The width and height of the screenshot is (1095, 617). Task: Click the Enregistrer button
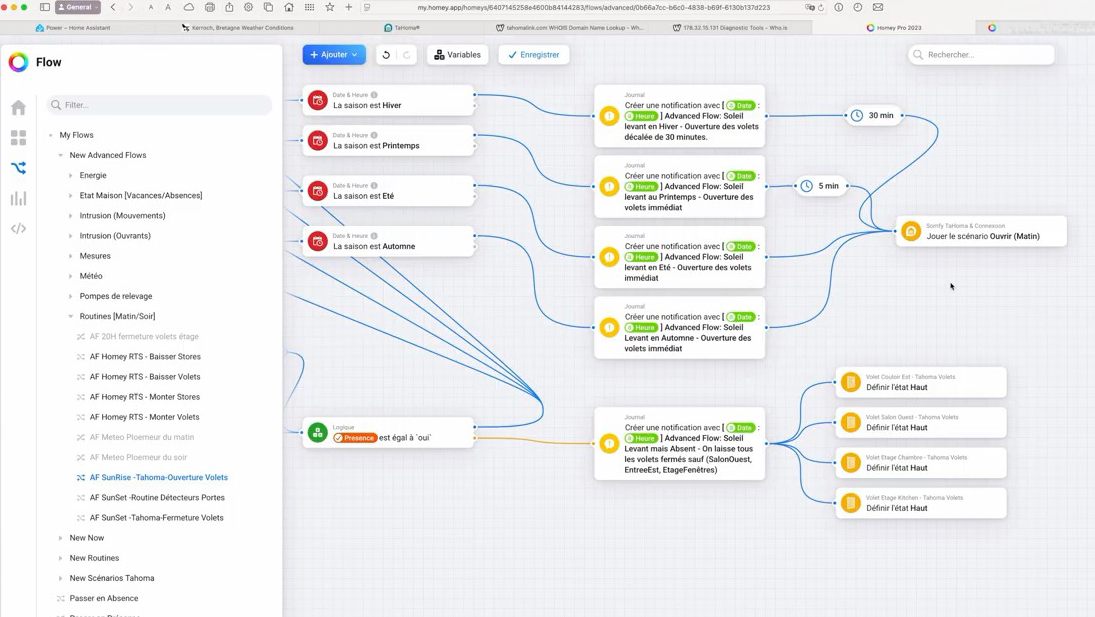pos(534,54)
